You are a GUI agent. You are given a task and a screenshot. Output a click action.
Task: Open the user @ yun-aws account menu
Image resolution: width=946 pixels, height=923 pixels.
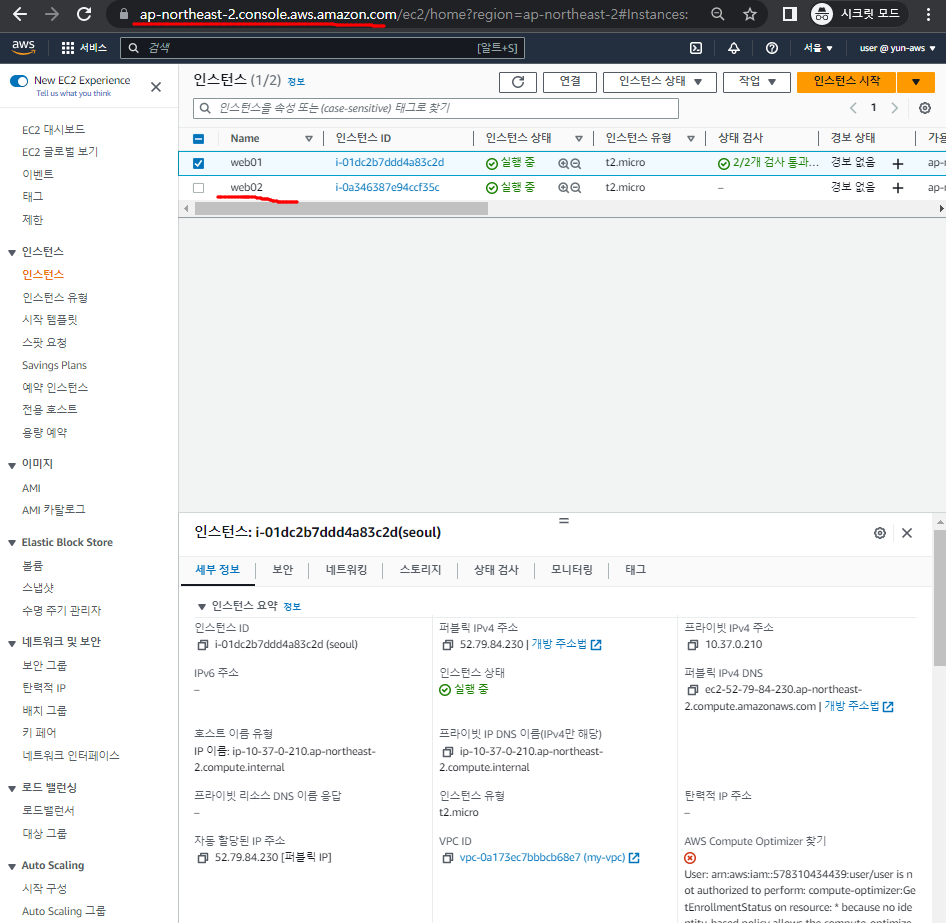(897, 48)
